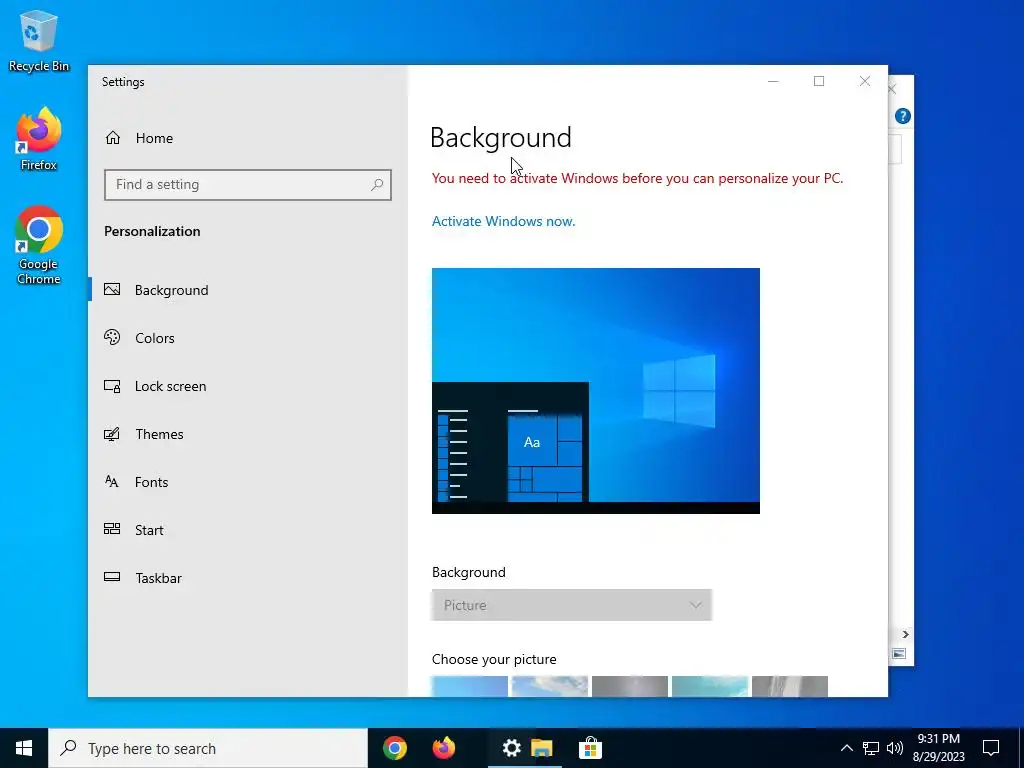Choose the fourth teal picture thumbnail
Image resolution: width=1024 pixels, height=768 pixels.
(710, 686)
